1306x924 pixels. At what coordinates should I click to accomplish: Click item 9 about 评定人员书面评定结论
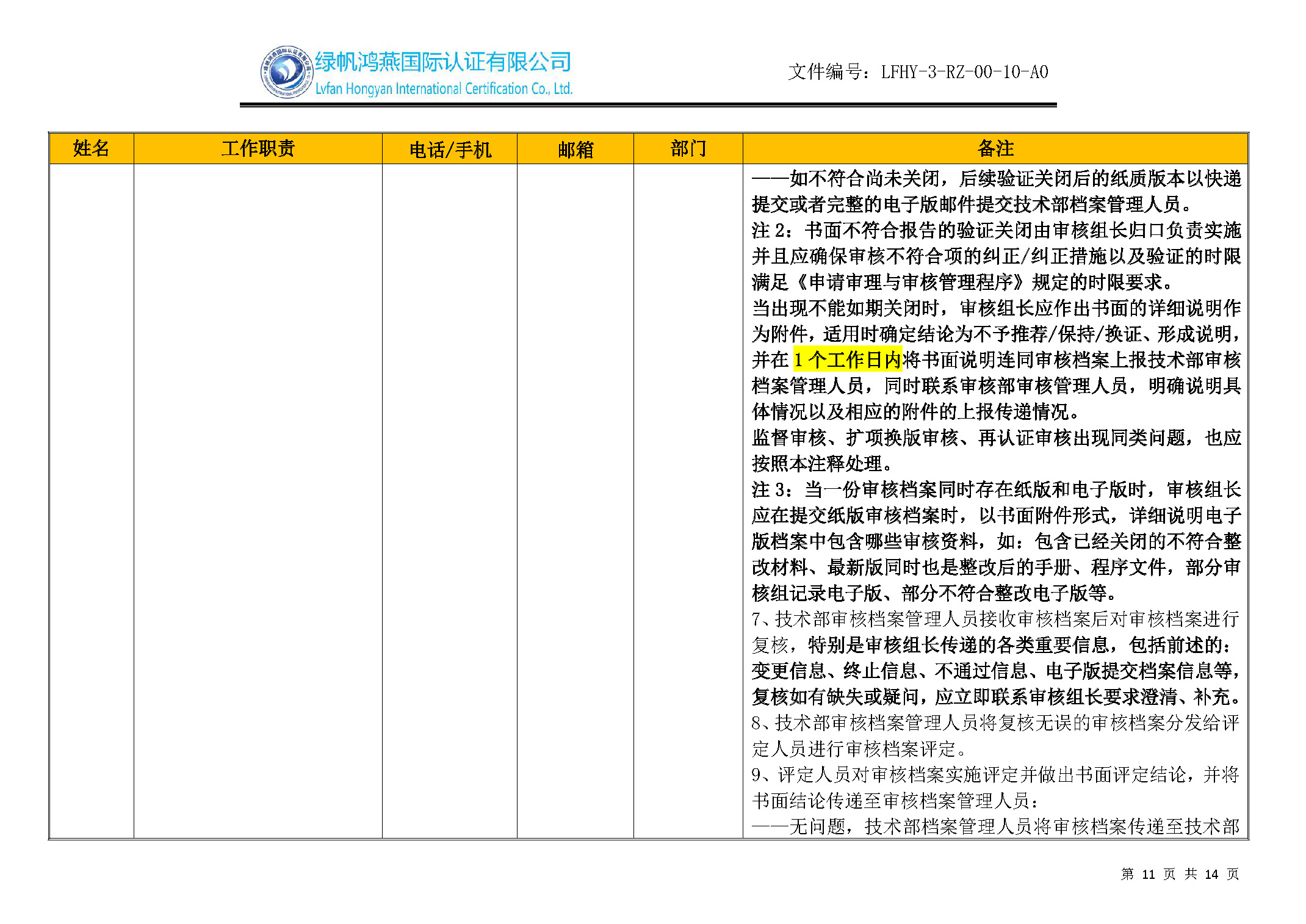996,775
